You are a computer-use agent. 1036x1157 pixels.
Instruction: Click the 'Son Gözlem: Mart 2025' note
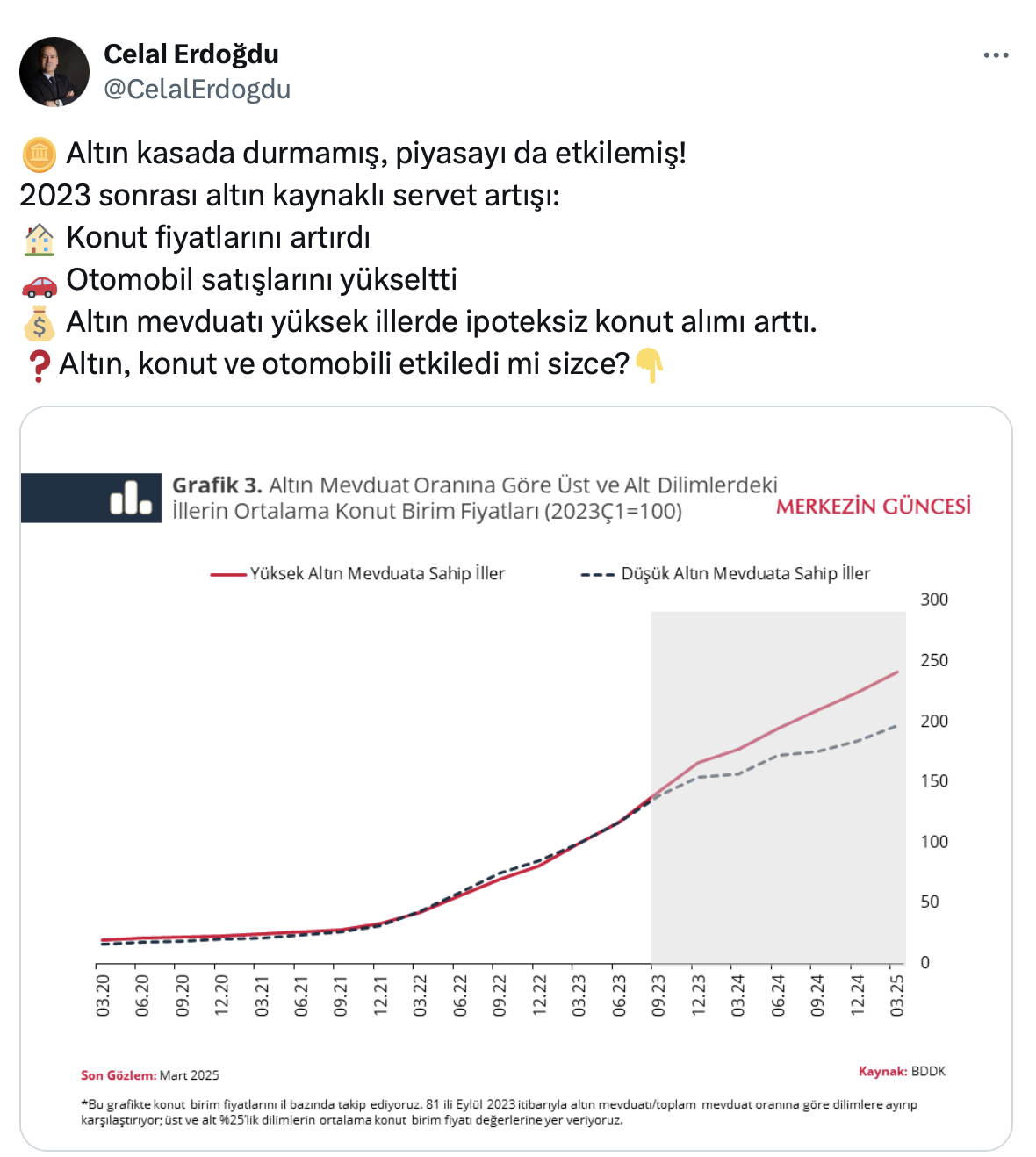[x=150, y=1075]
